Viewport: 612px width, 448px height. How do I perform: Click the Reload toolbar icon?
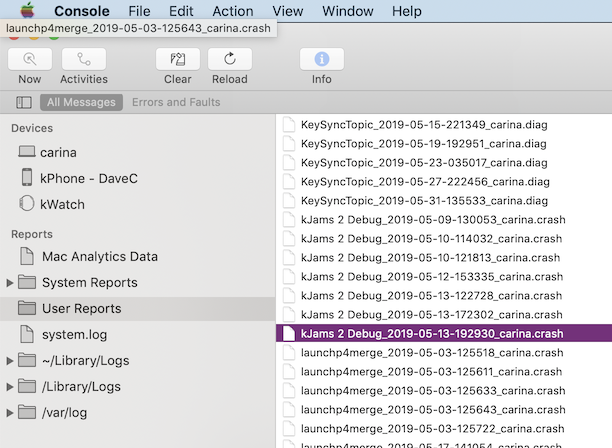pyautogui.click(x=230, y=59)
